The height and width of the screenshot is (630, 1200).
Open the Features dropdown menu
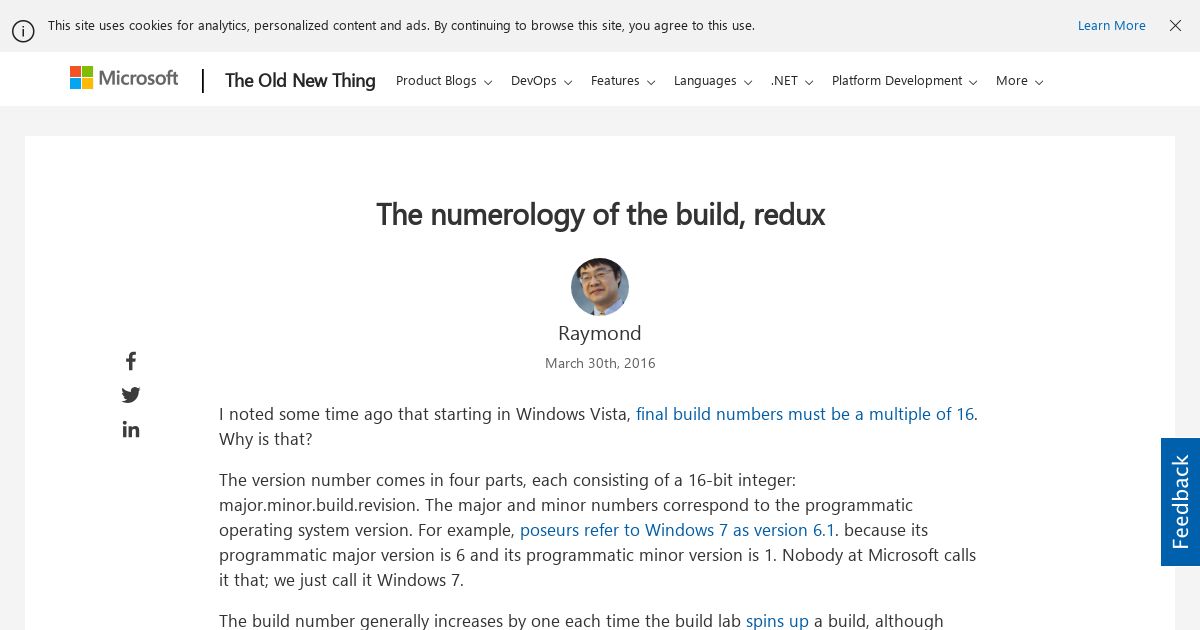(623, 81)
